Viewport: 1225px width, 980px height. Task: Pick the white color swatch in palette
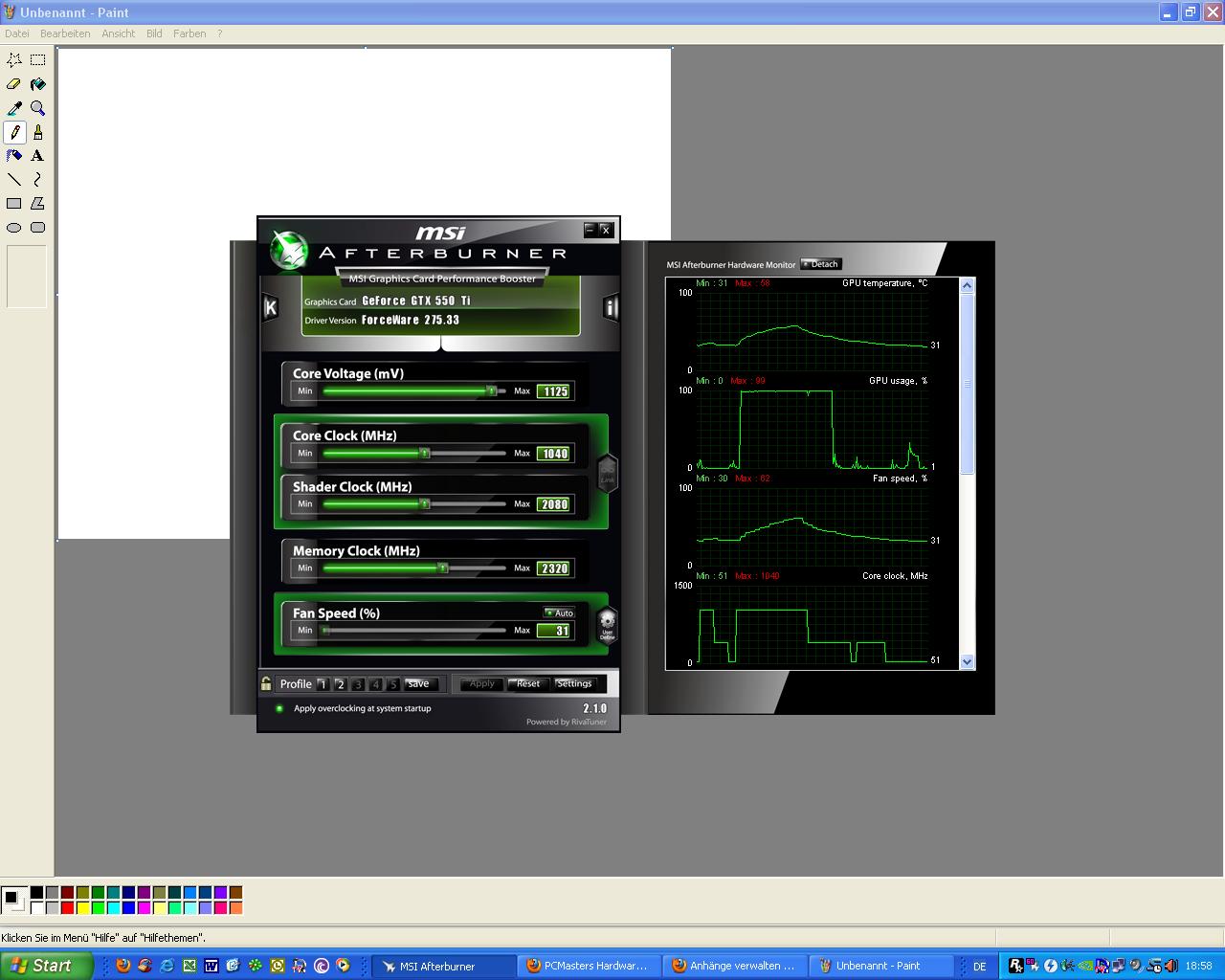pyautogui.click(x=37, y=907)
